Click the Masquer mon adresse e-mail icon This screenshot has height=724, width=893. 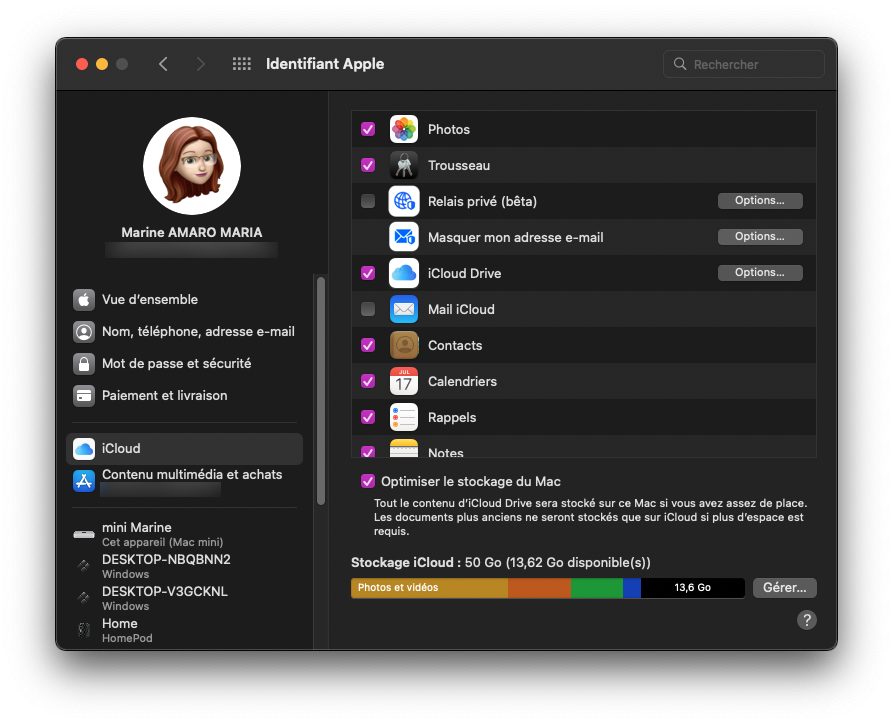click(x=403, y=237)
